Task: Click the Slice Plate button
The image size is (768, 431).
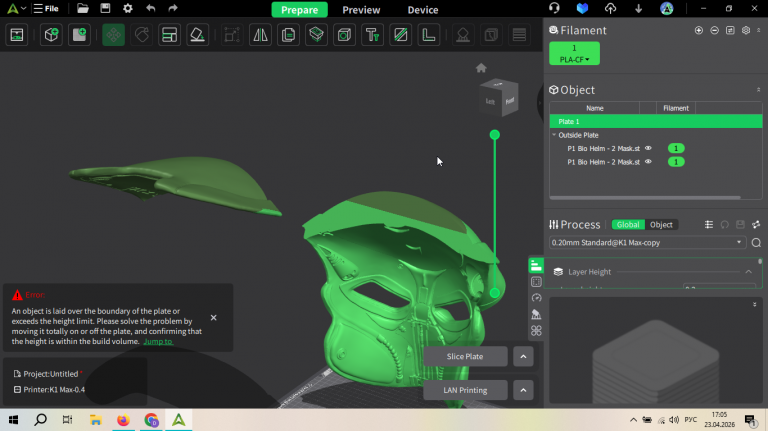Action: click(465, 356)
